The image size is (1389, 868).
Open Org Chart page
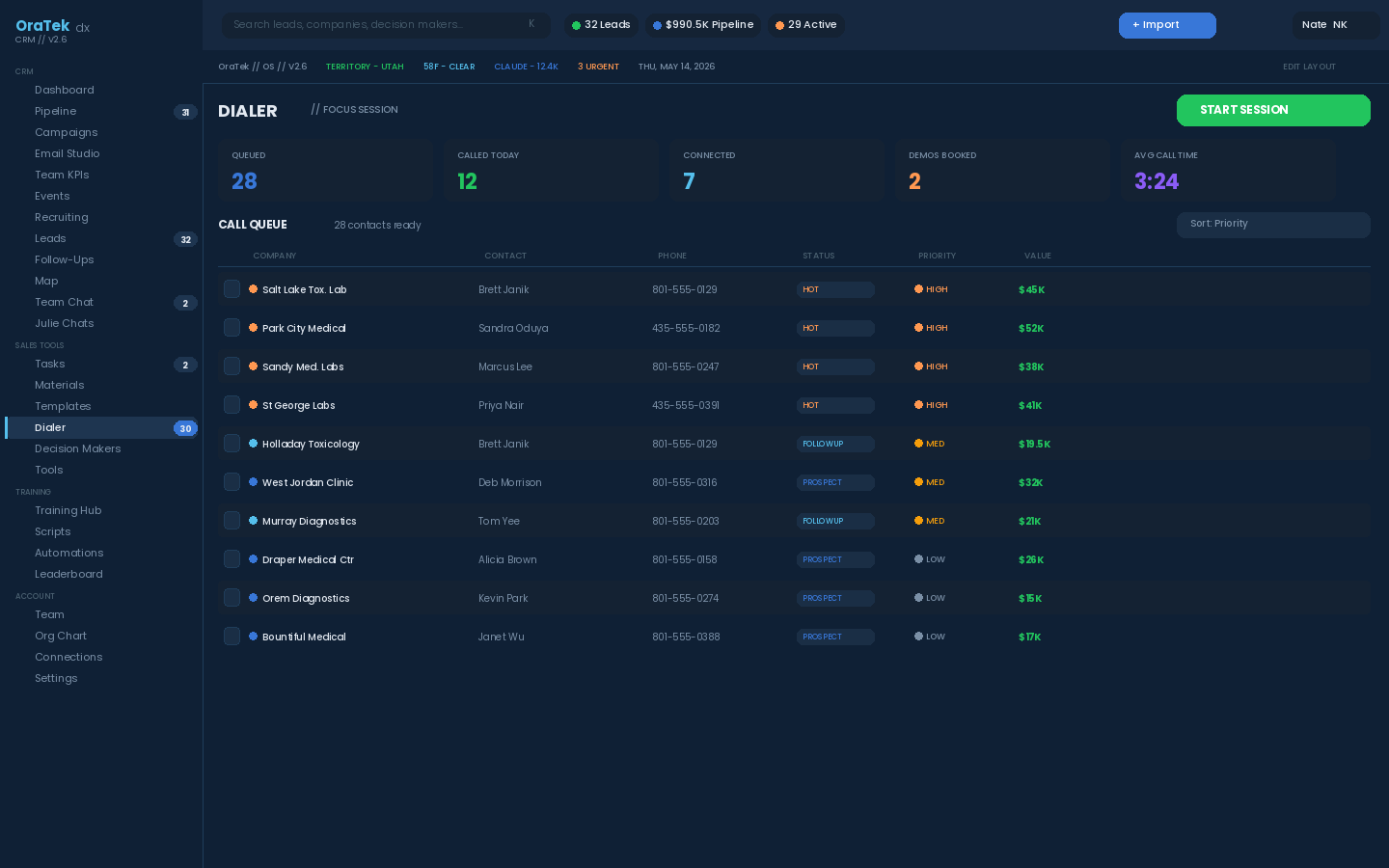61,636
